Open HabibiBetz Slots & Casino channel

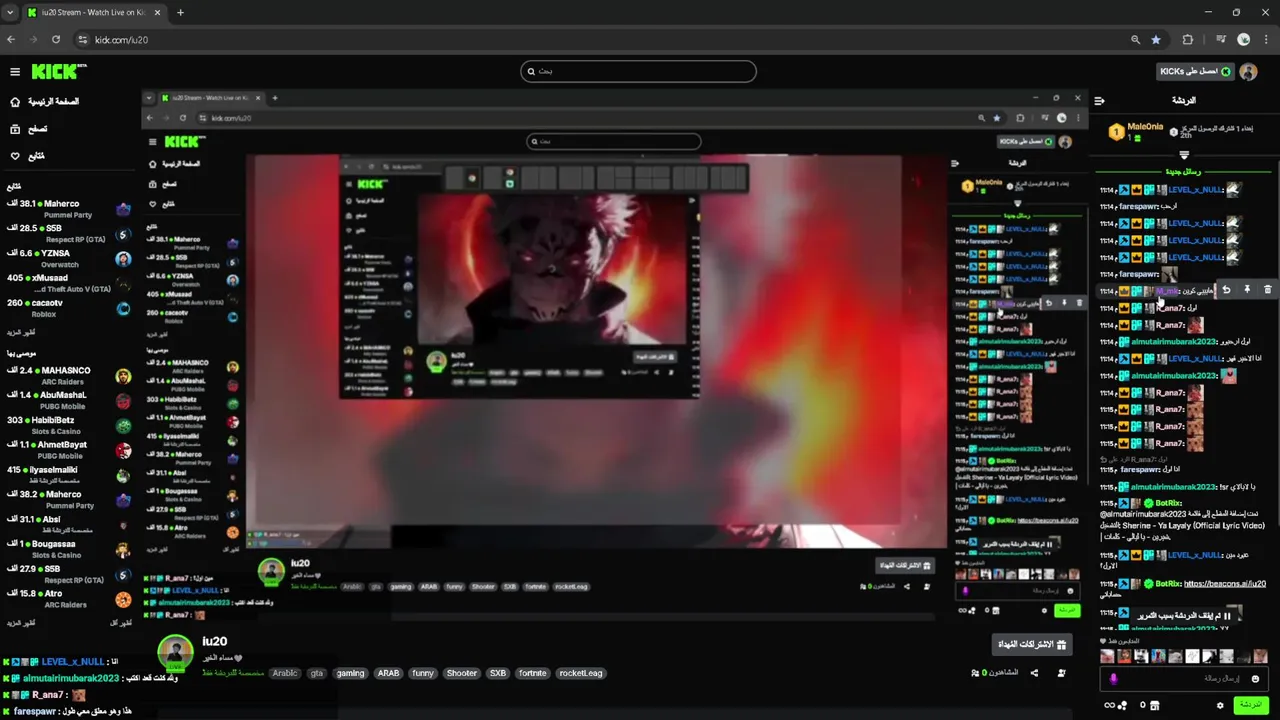(68, 426)
